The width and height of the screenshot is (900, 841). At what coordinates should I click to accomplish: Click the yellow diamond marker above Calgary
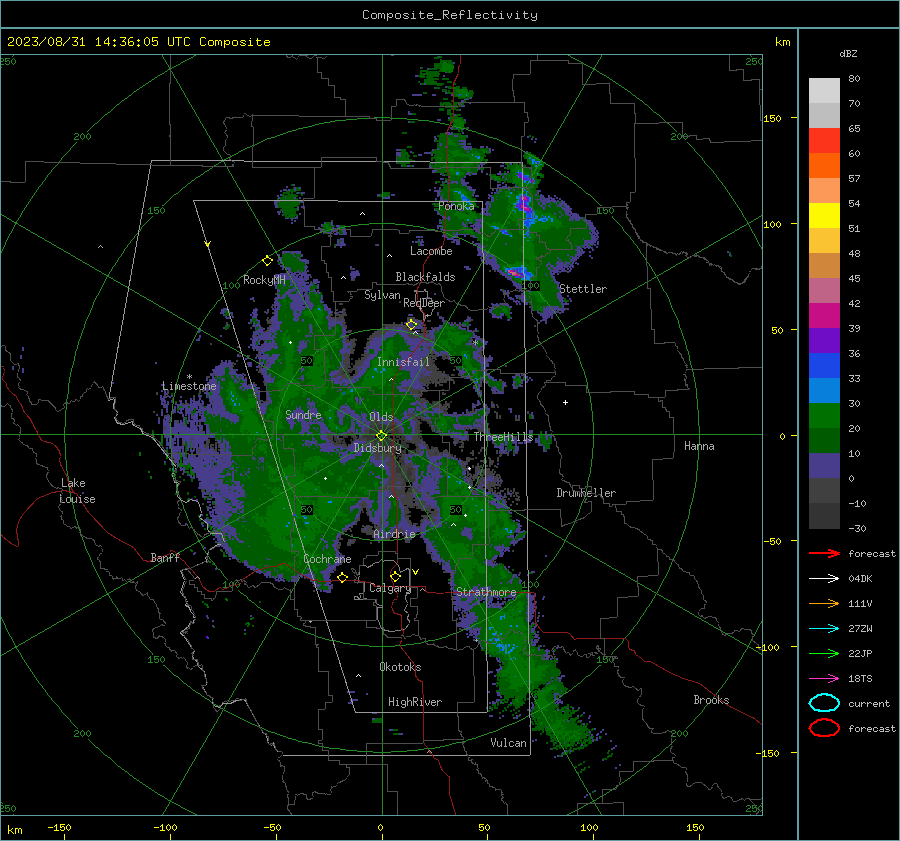pyautogui.click(x=395, y=576)
